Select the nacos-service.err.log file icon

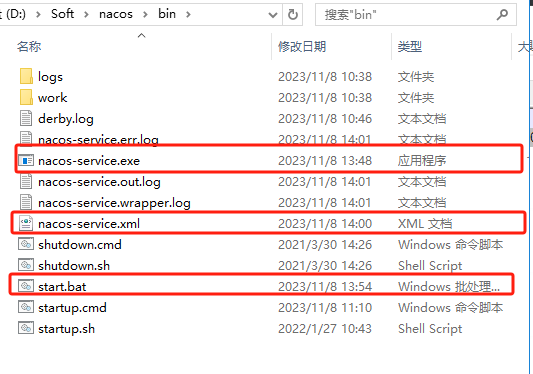26,139
